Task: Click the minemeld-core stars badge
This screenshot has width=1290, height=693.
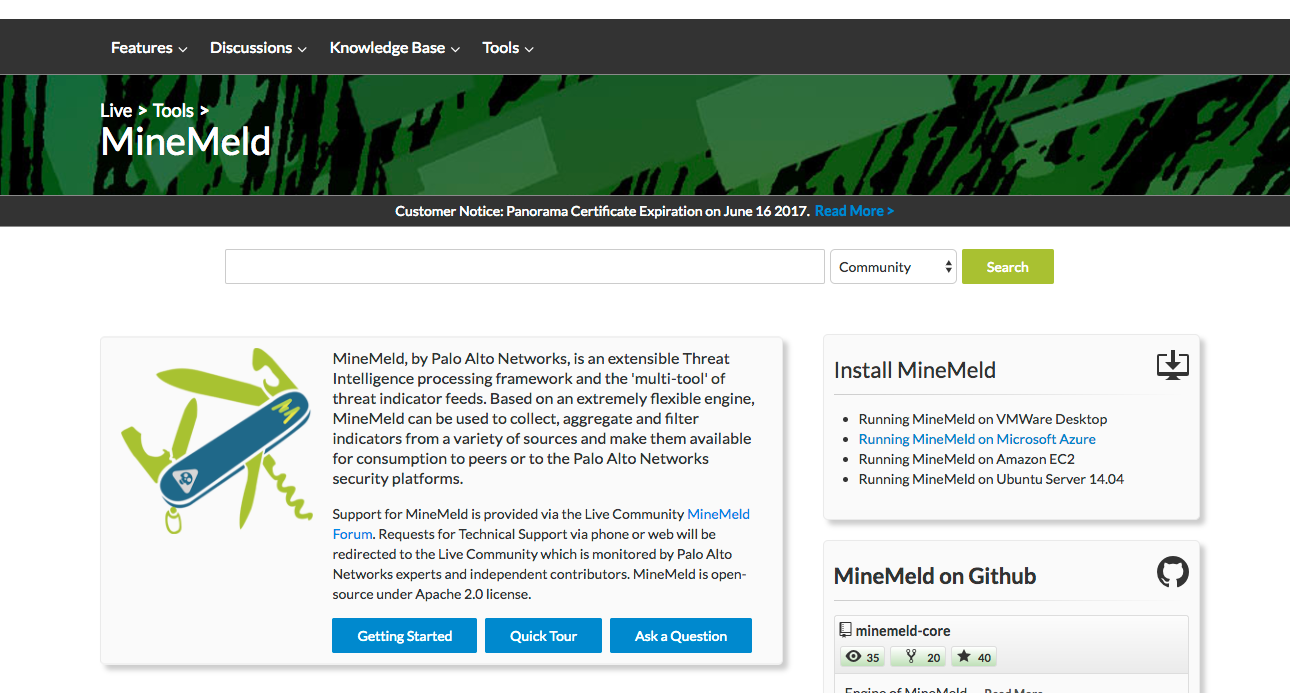Action: pos(974,657)
